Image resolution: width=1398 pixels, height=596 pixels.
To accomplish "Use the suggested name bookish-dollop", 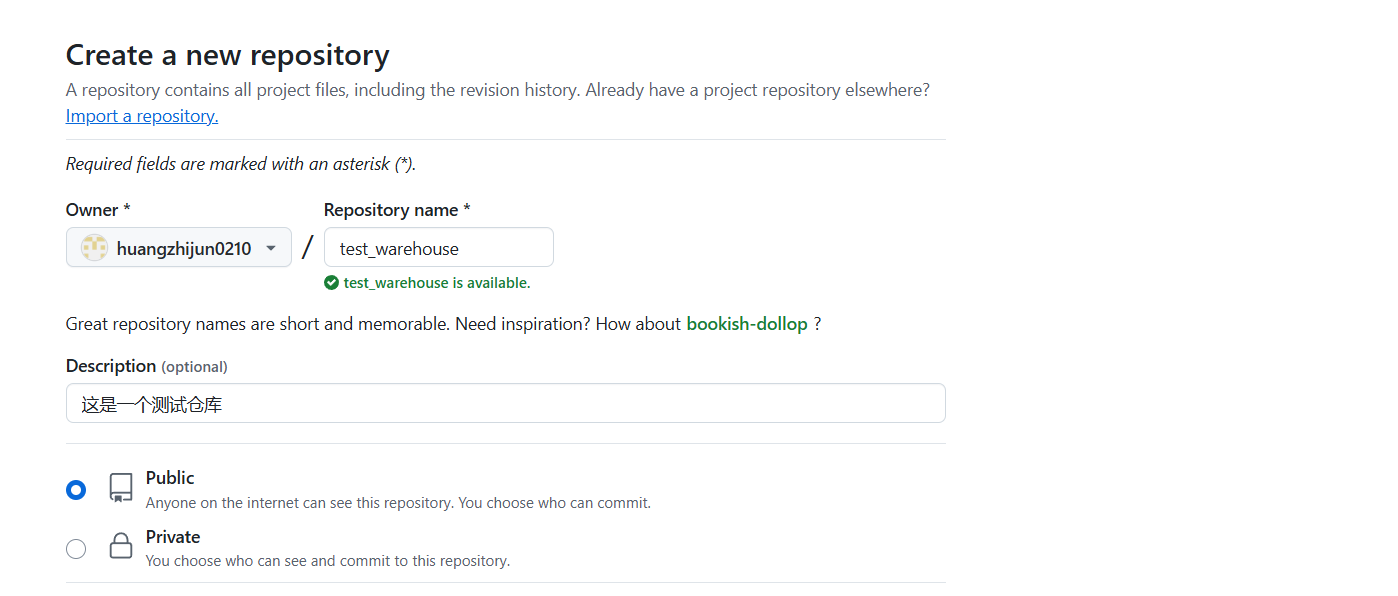I will point(747,324).
